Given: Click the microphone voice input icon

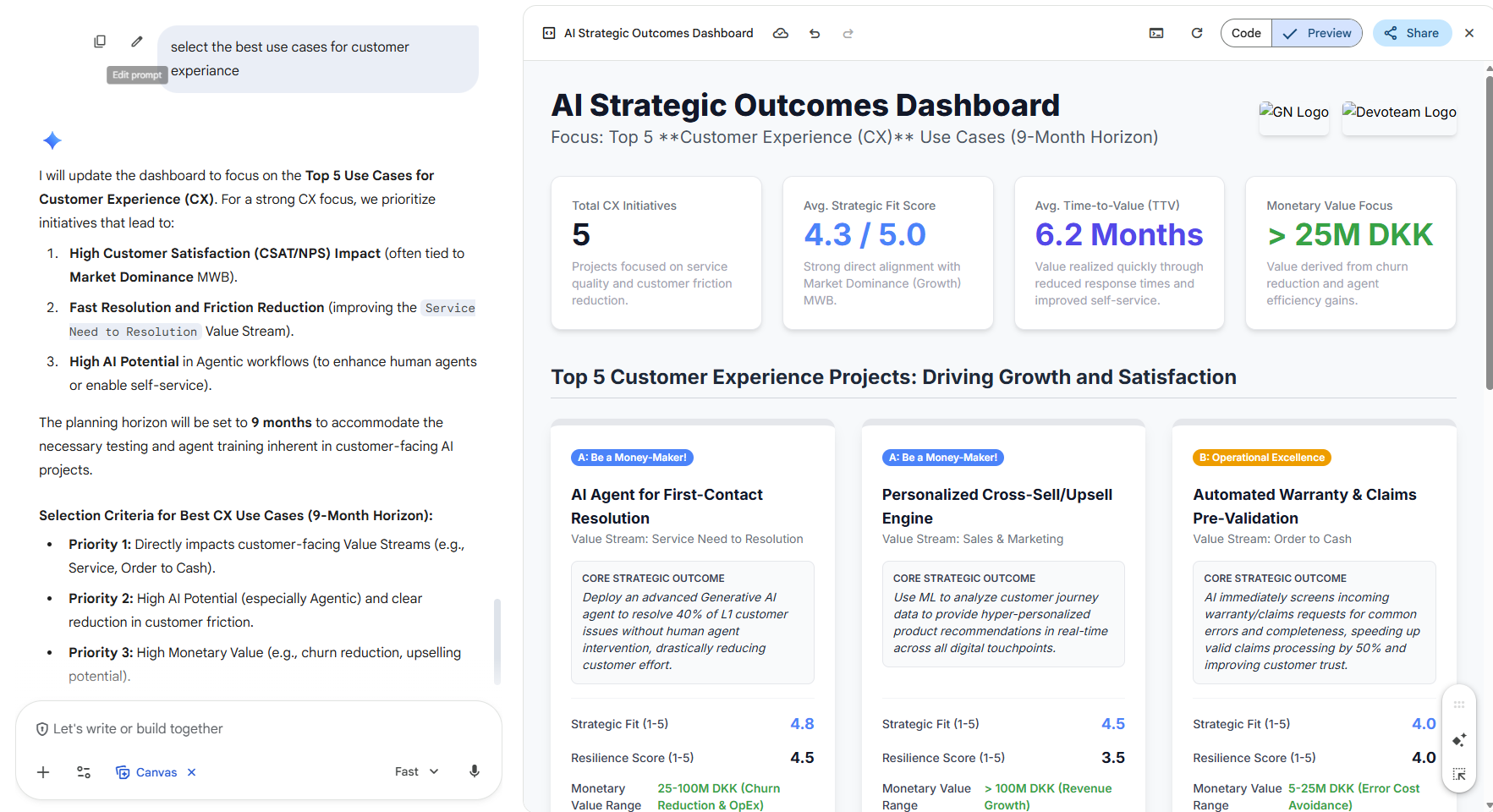Looking at the screenshot, I should [475, 771].
